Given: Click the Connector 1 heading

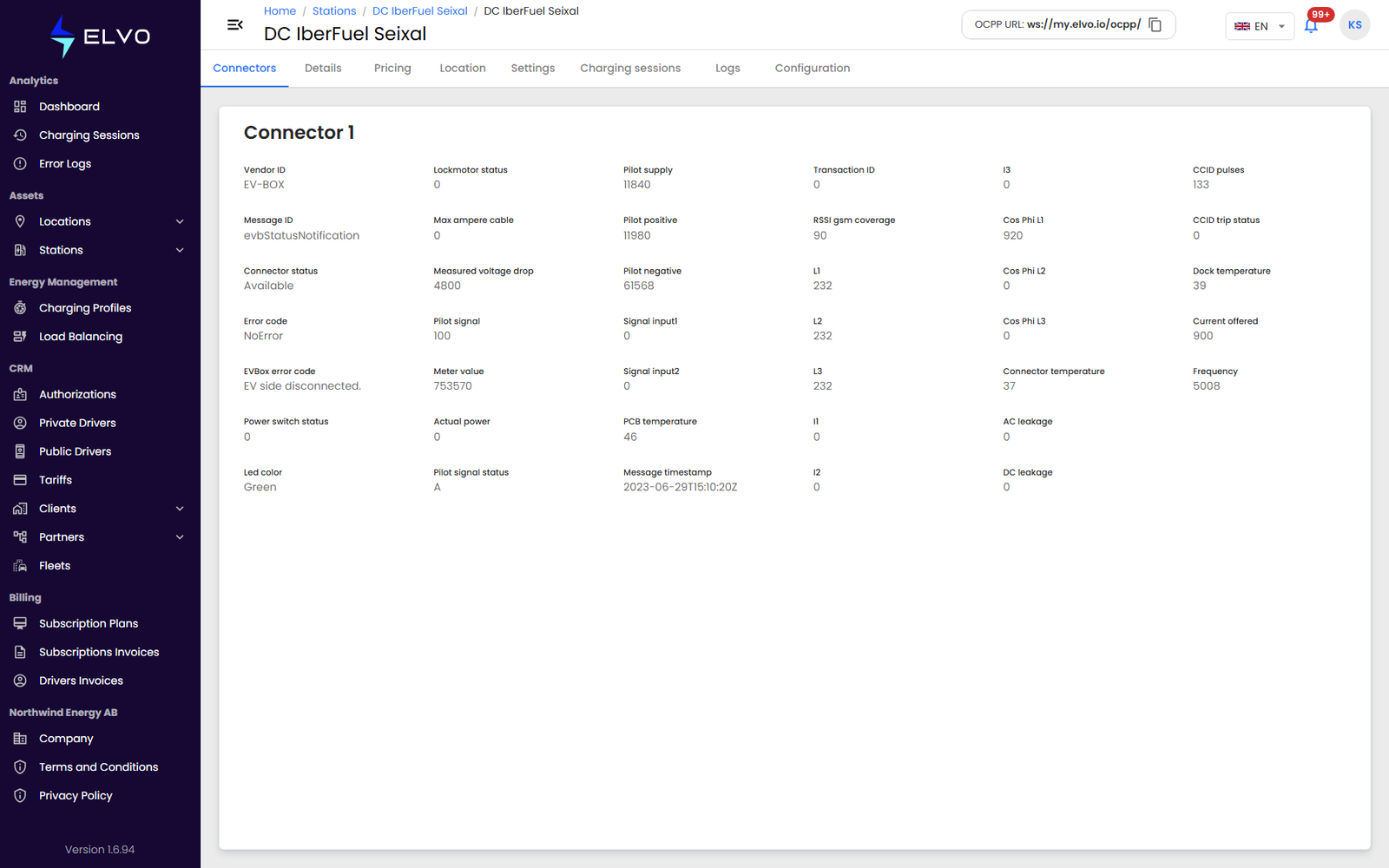Looking at the screenshot, I should pos(300,133).
